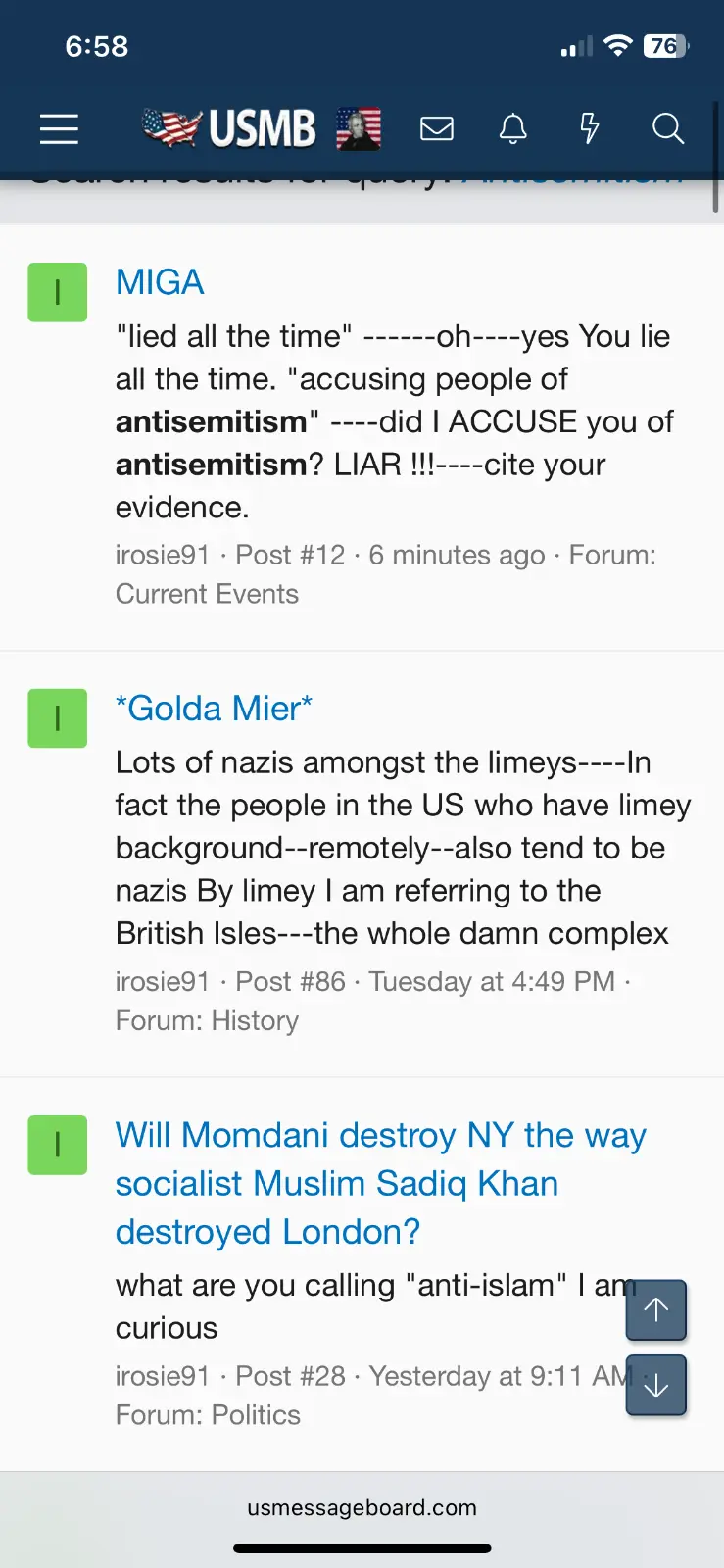Screen dimensions: 724x1568
Task: Tap irosie91 avatar beside MIGA post
Action: point(57,292)
